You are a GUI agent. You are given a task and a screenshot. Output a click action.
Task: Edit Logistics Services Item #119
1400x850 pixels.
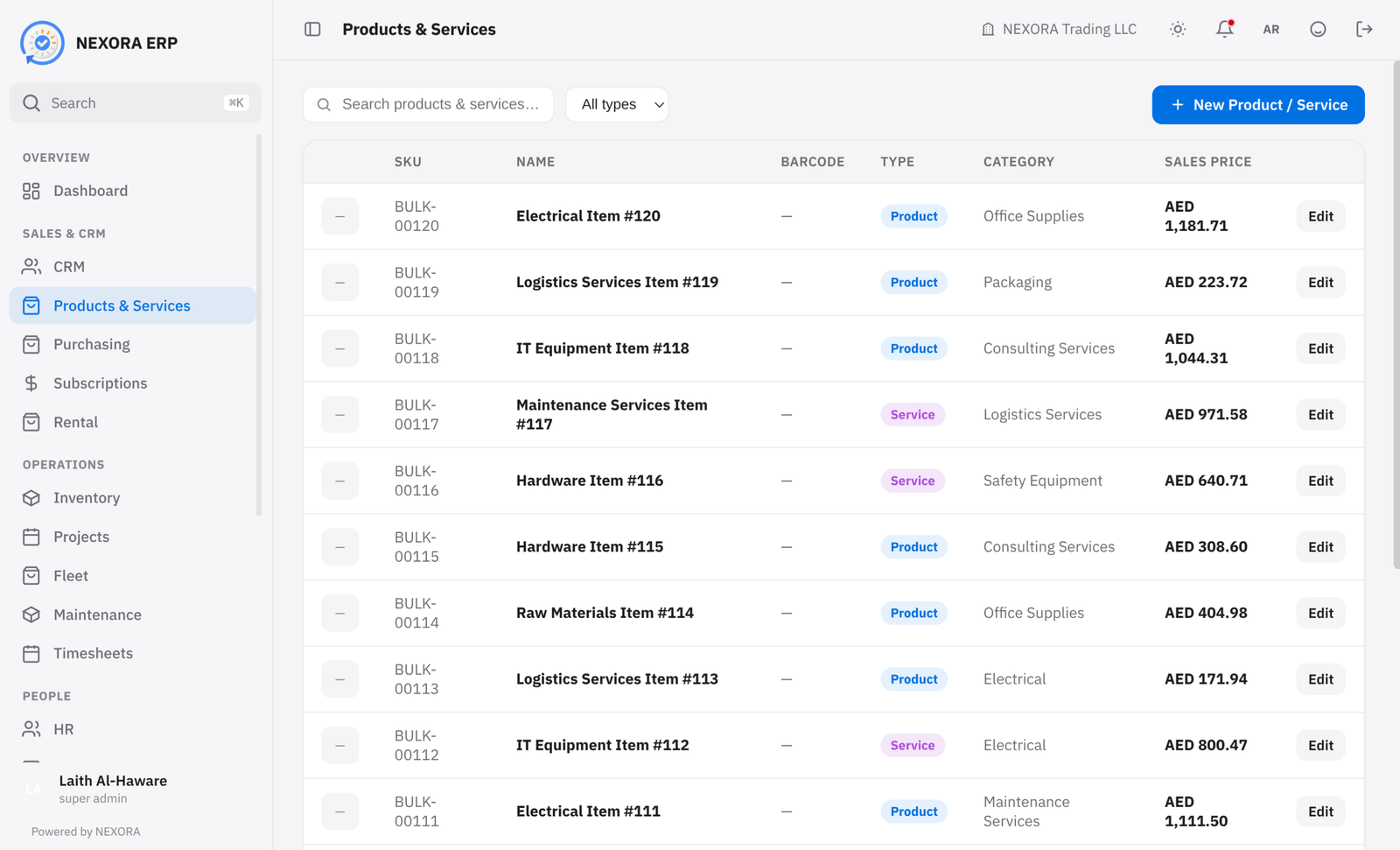1320,282
